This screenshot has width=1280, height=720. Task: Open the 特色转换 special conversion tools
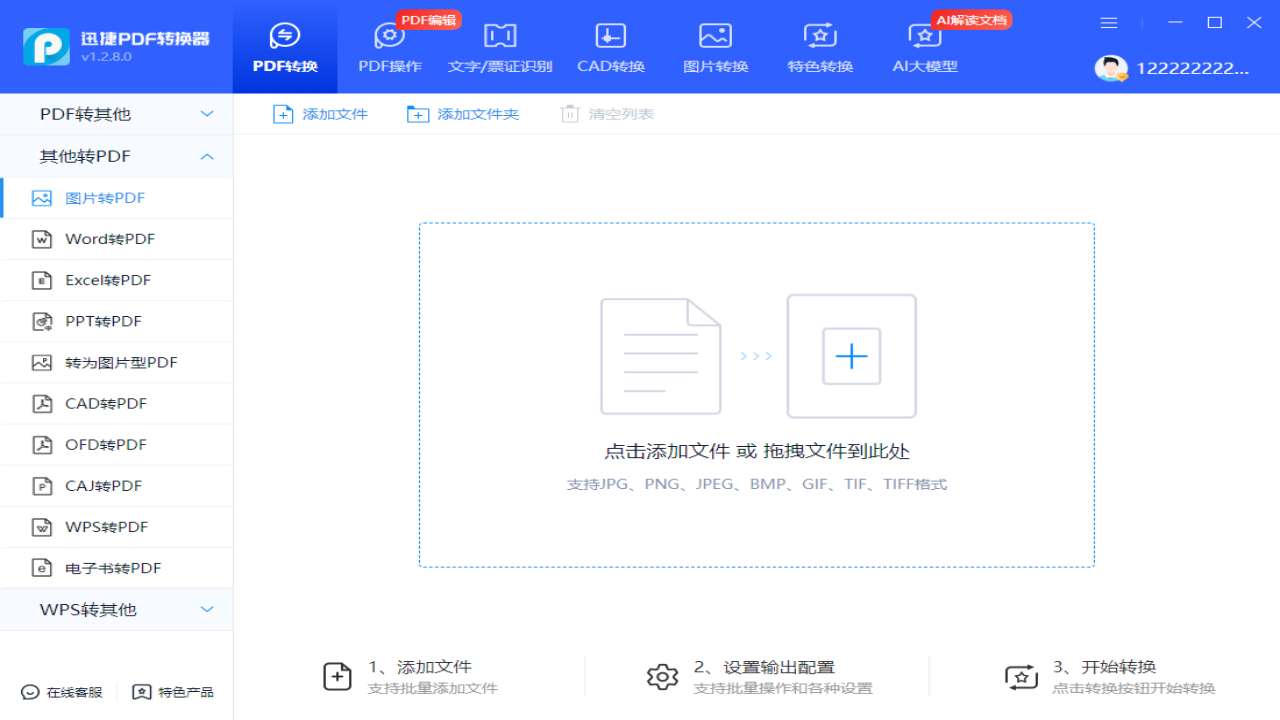(820, 46)
